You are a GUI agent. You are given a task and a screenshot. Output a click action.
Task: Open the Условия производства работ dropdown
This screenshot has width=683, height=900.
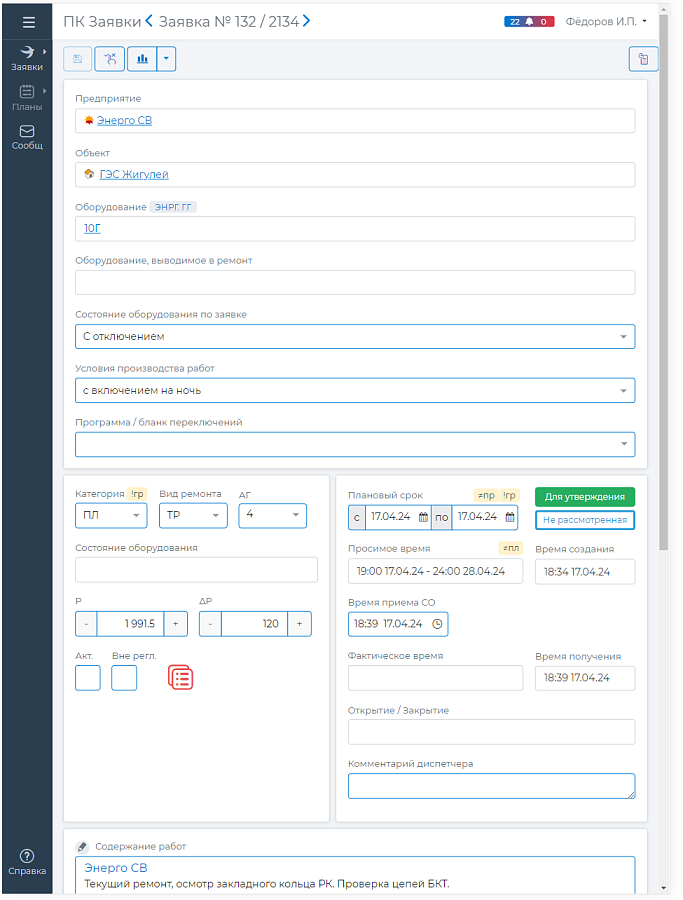tap(355, 390)
